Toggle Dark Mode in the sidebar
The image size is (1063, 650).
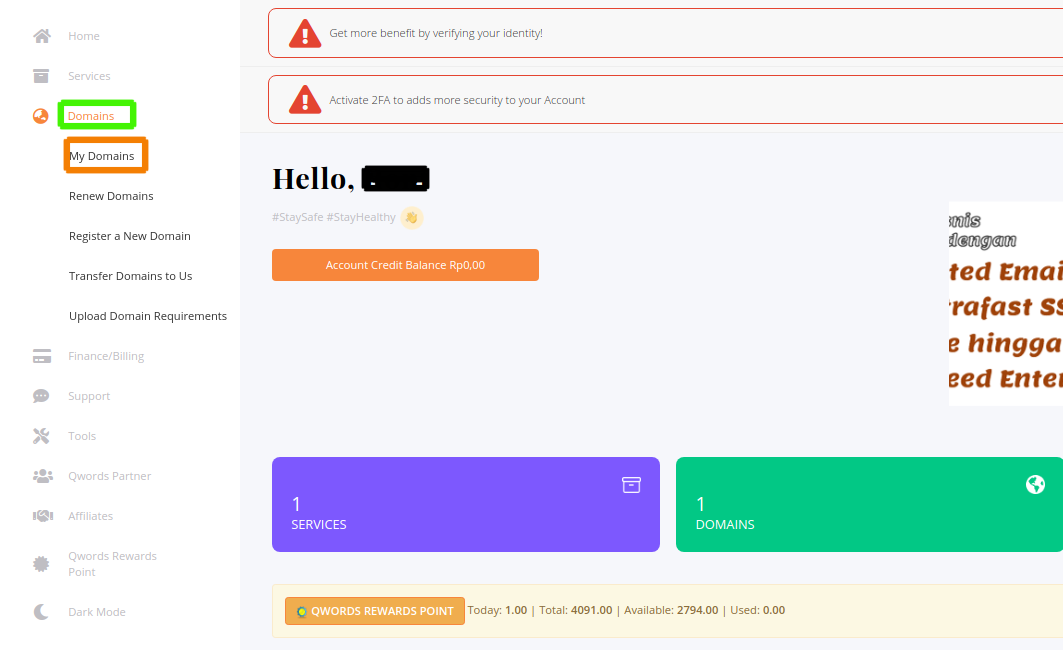click(41, 611)
